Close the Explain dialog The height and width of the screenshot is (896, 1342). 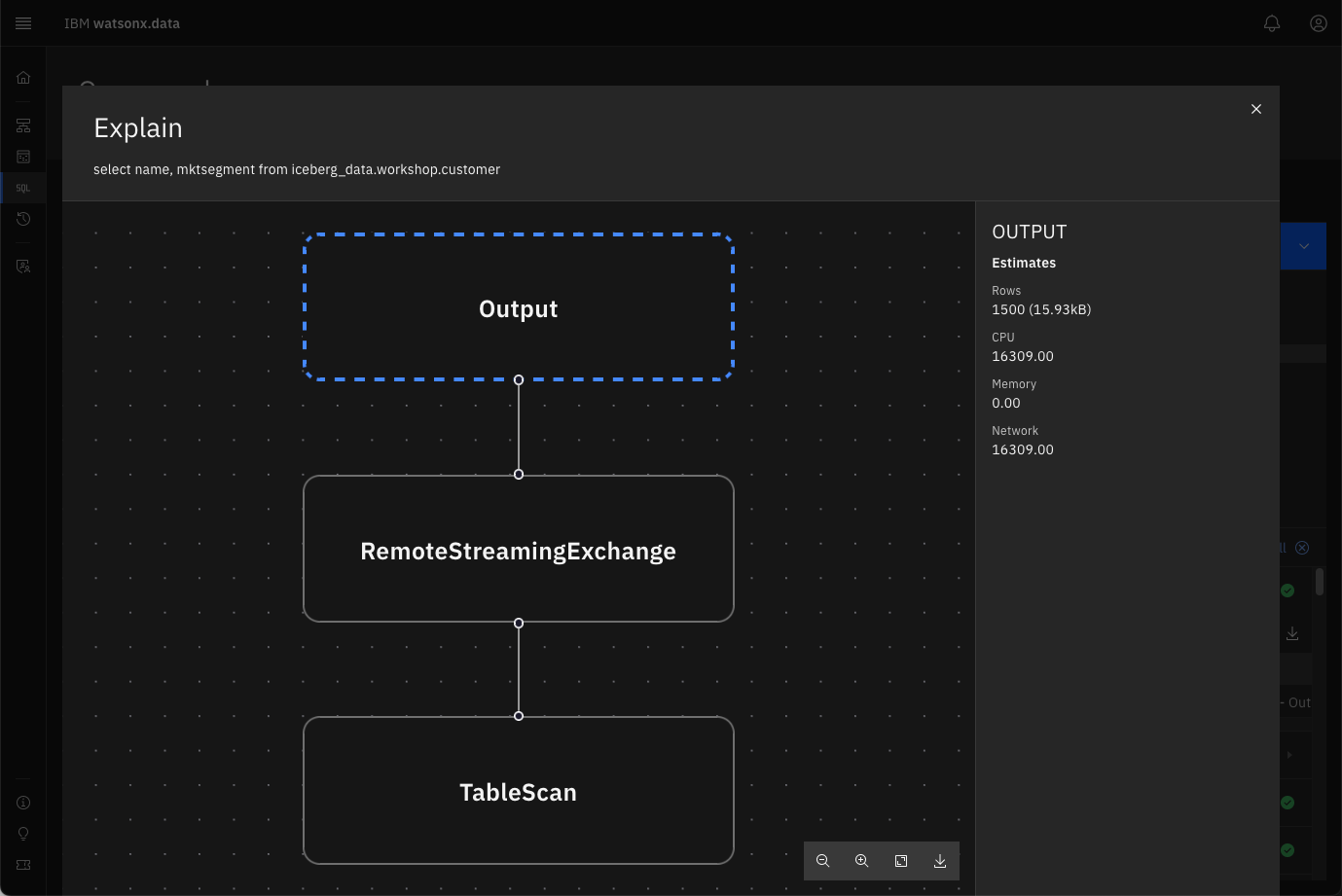[1256, 109]
